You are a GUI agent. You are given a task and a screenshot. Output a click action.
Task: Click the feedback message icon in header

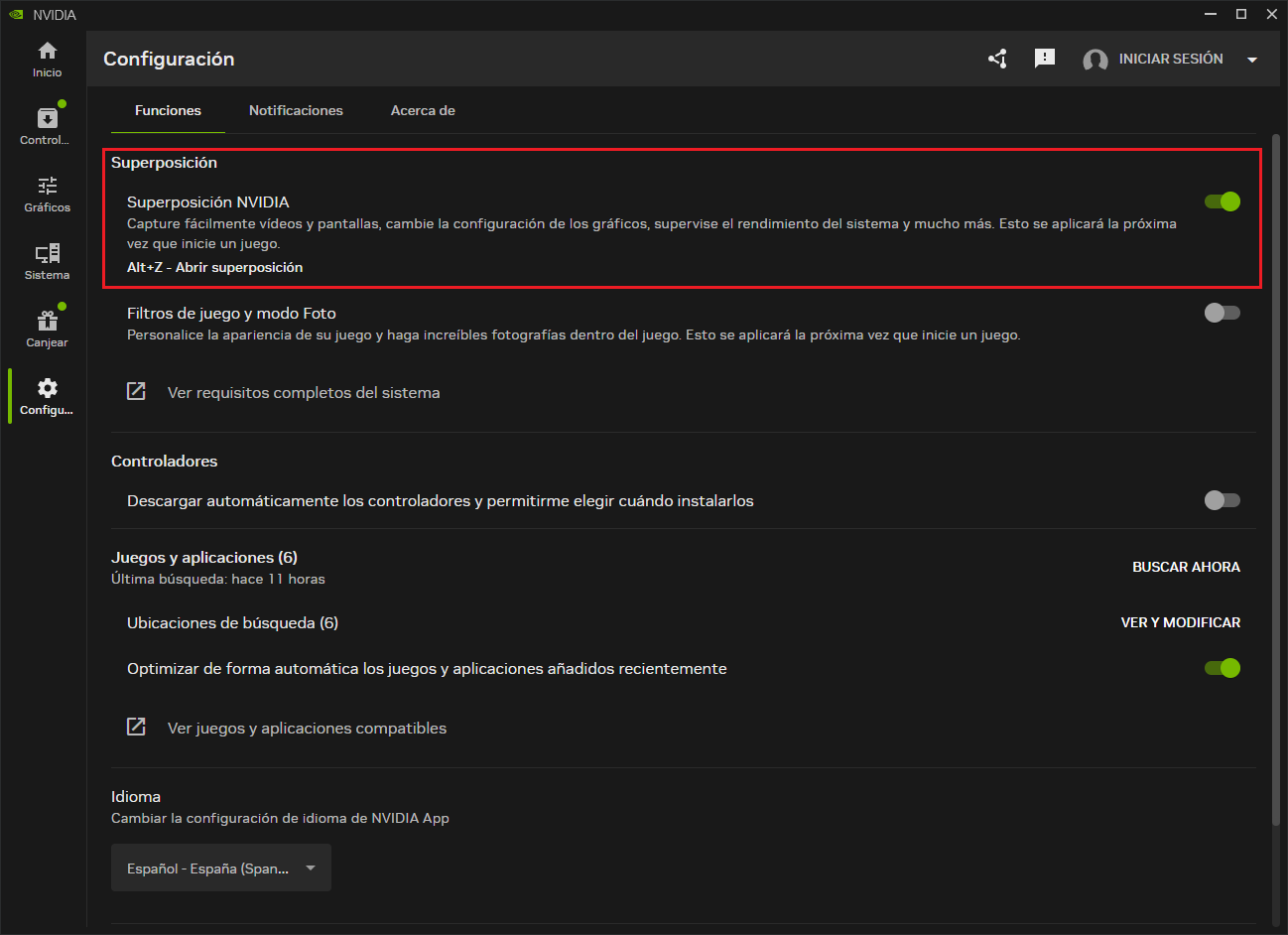pos(1045,59)
